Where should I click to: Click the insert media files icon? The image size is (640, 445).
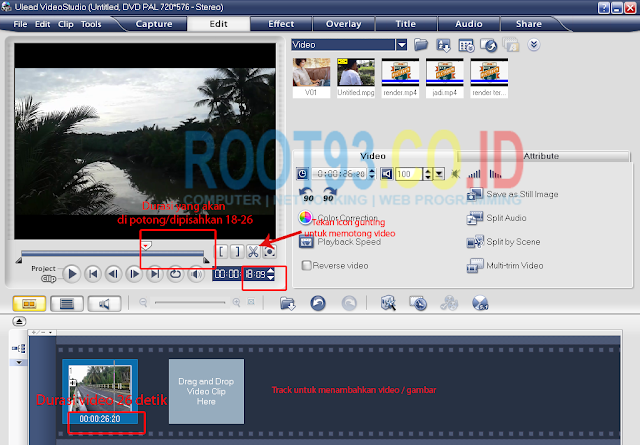287,303
